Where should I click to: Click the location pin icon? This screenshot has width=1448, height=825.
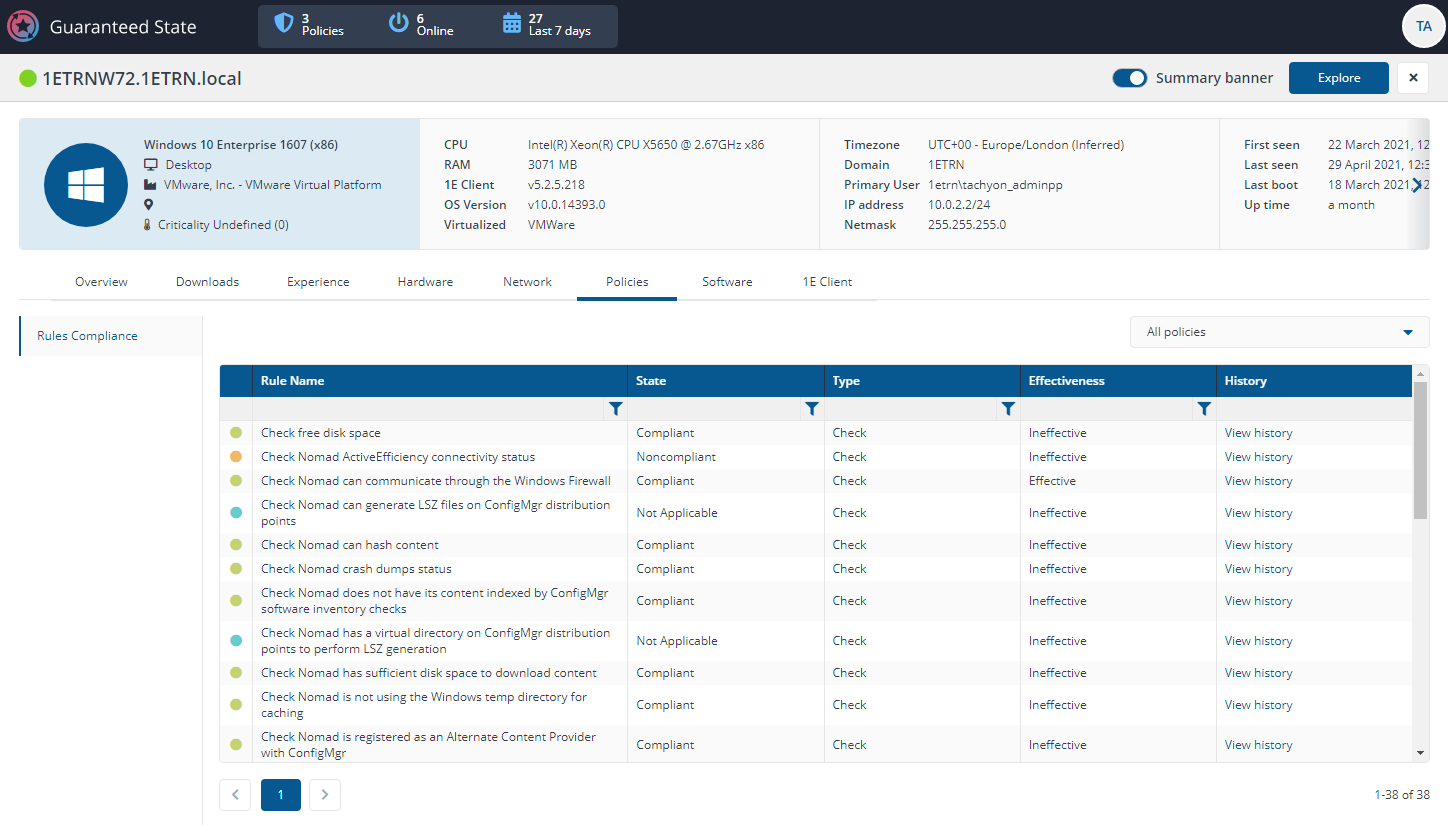(x=149, y=205)
